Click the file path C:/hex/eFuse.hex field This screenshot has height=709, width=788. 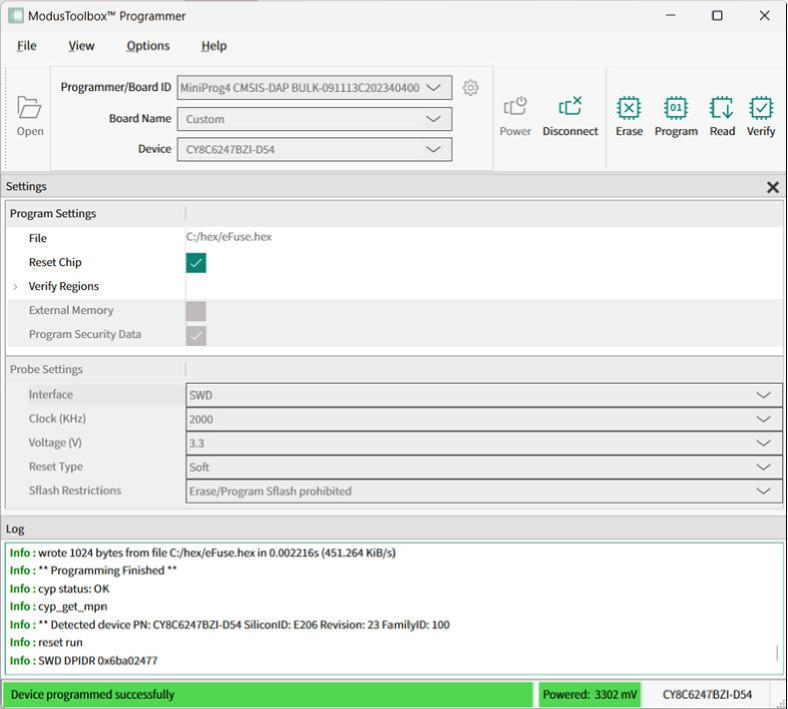484,237
